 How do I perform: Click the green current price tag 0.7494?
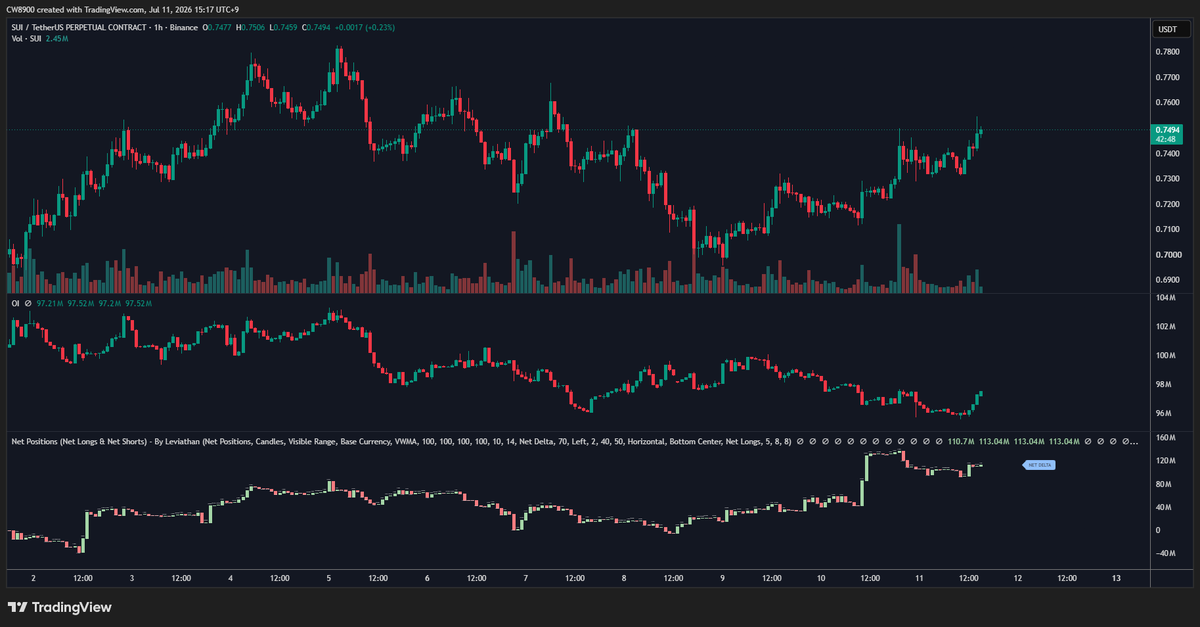1166,130
